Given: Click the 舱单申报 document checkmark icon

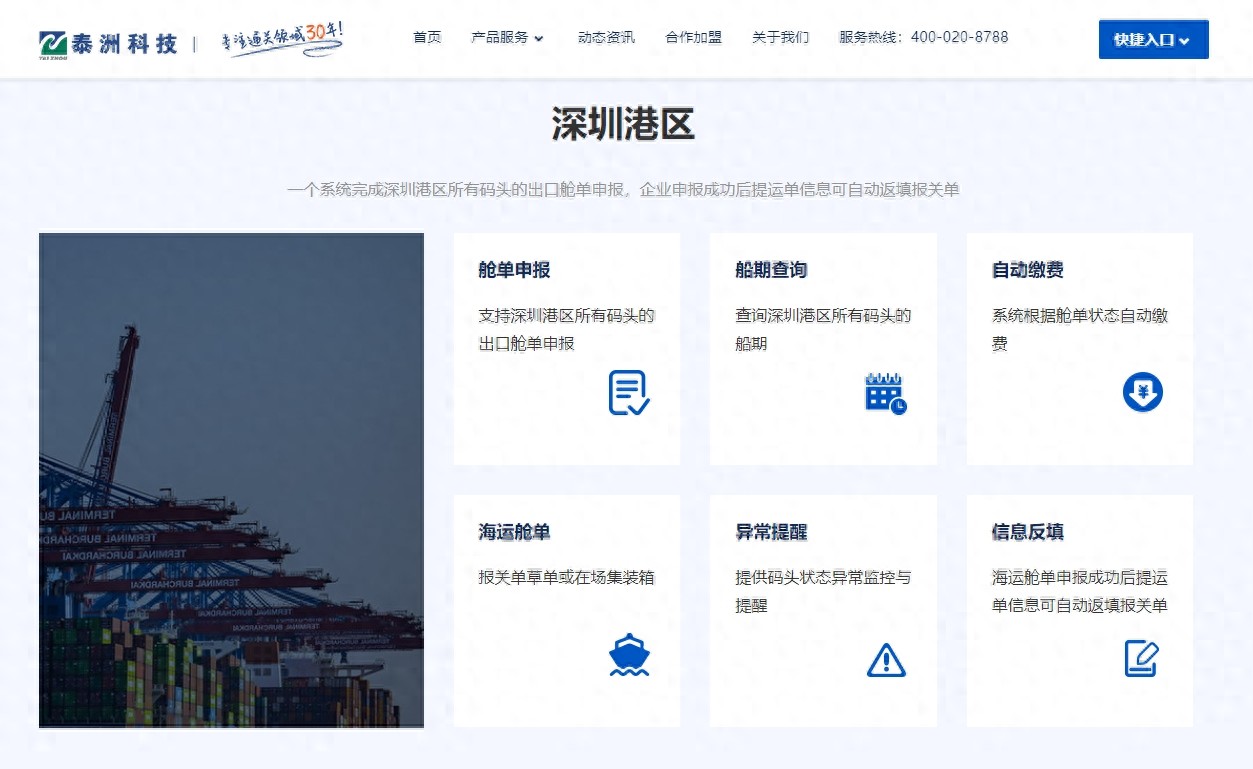Looking at the screenshot, I should tap(629, 393).
